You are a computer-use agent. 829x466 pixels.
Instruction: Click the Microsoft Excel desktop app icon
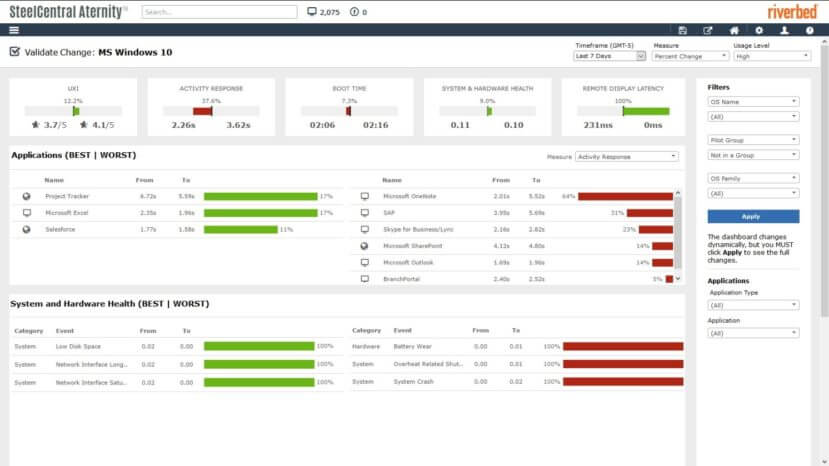(26, 213)
